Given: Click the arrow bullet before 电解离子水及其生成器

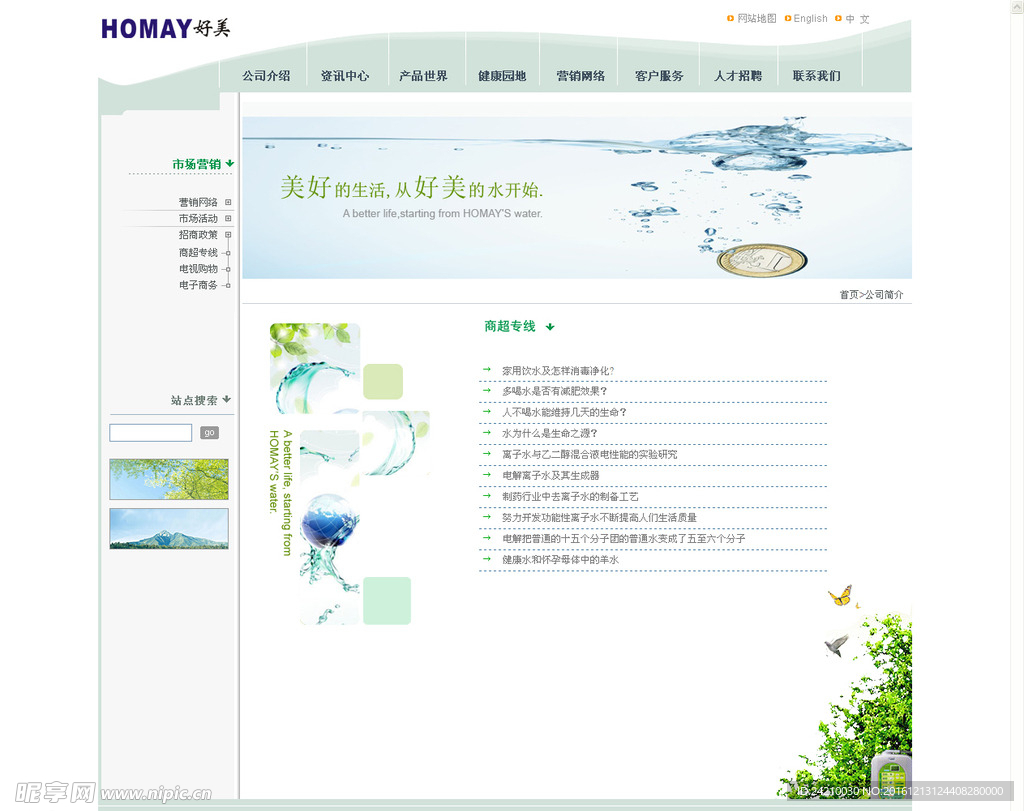Looking at the screenshot, I should 487,475.
